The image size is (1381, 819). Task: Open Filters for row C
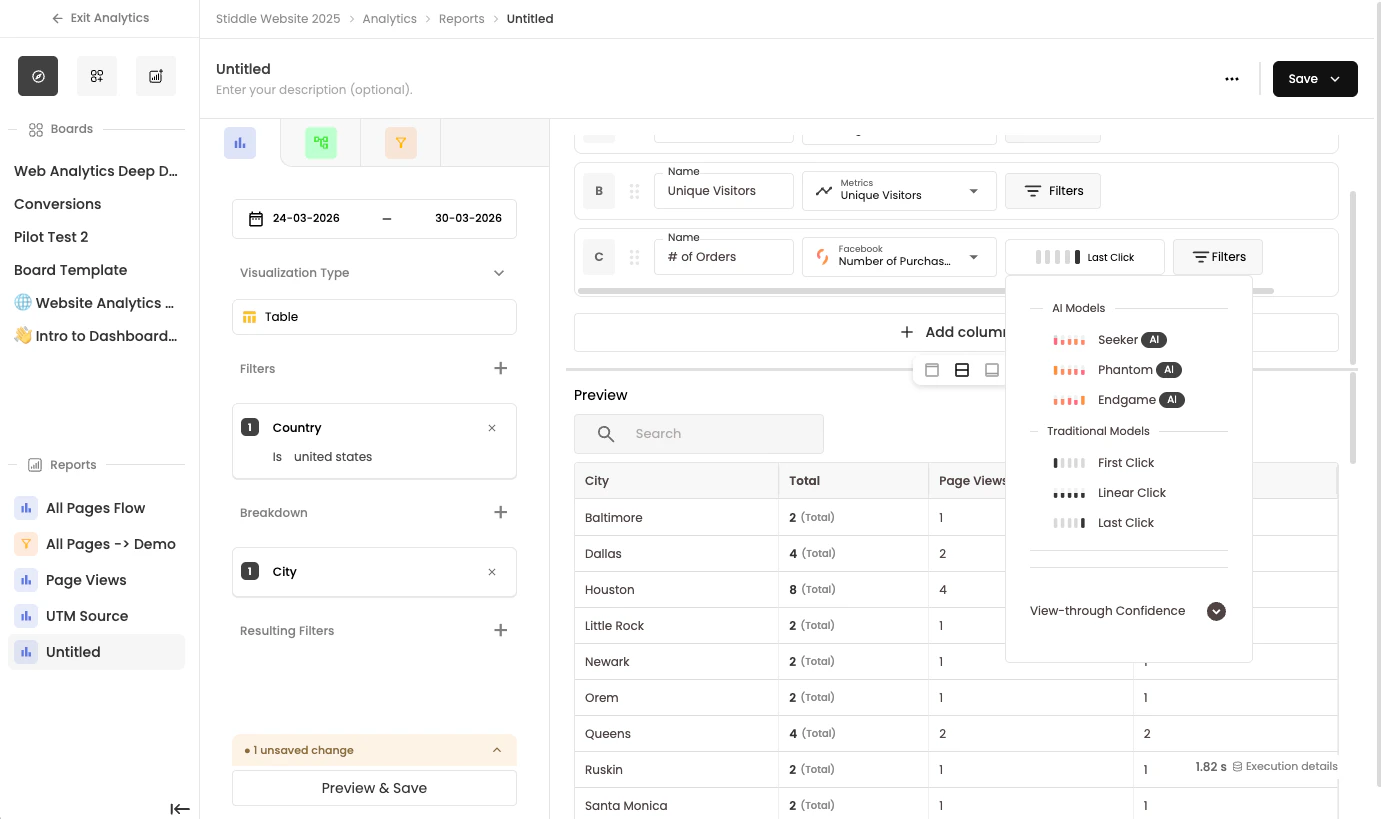tap(1218, 257)
